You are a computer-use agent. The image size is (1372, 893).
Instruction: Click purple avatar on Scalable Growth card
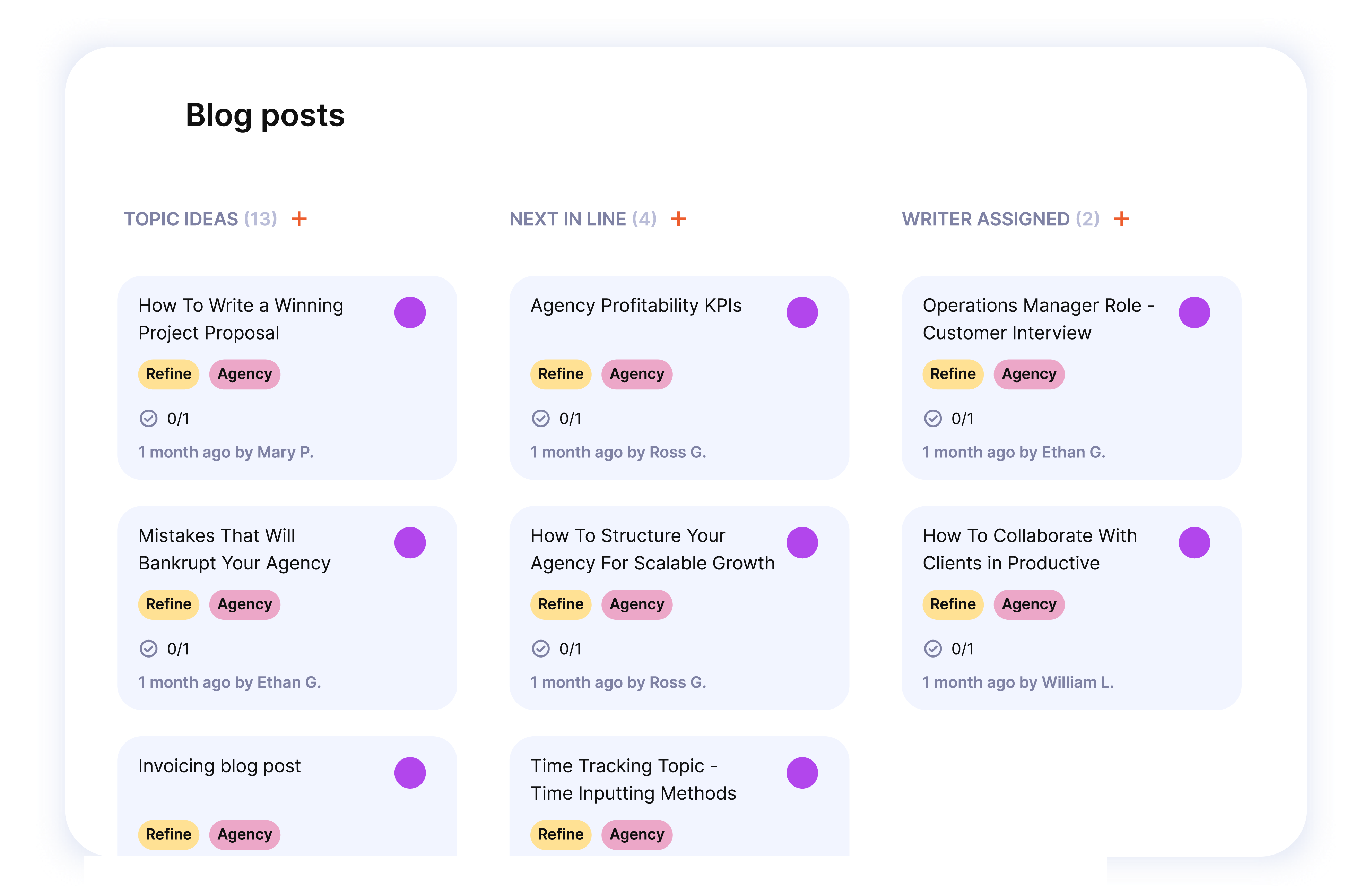pyautogui.click(x=802, y=543)
